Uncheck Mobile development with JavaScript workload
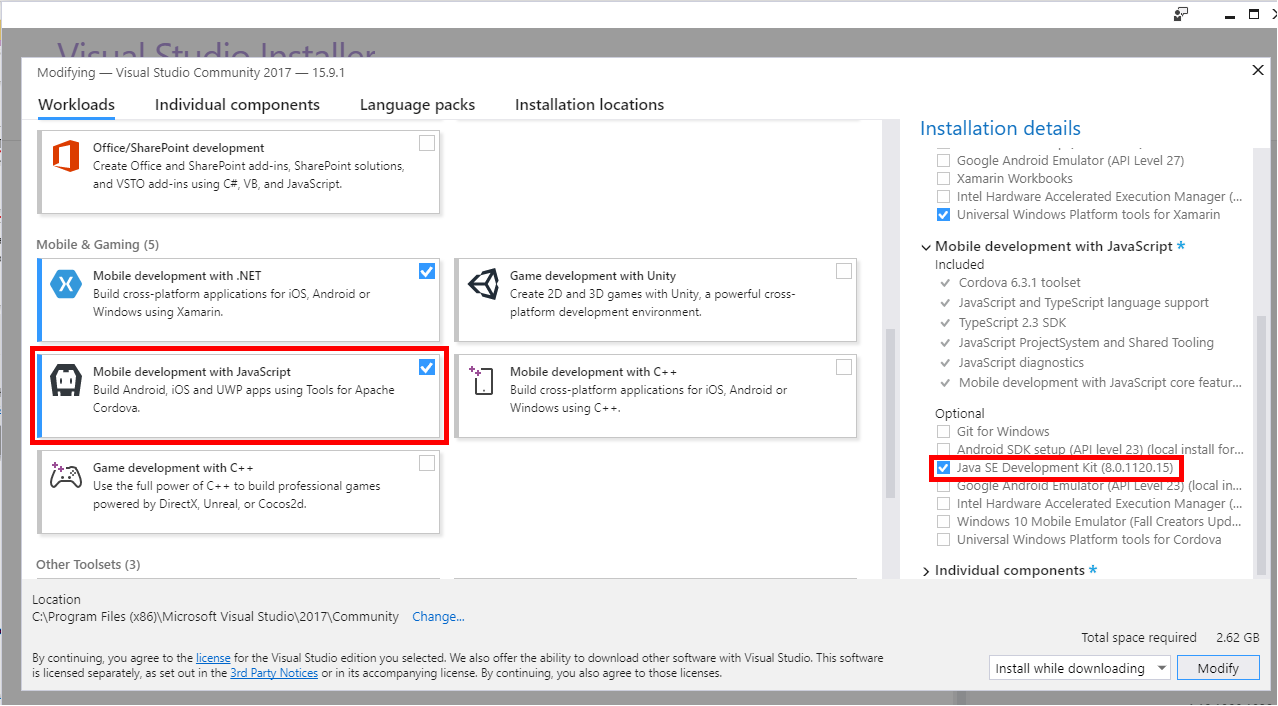The image size is (1278, 706). click(x=427, y=367)
